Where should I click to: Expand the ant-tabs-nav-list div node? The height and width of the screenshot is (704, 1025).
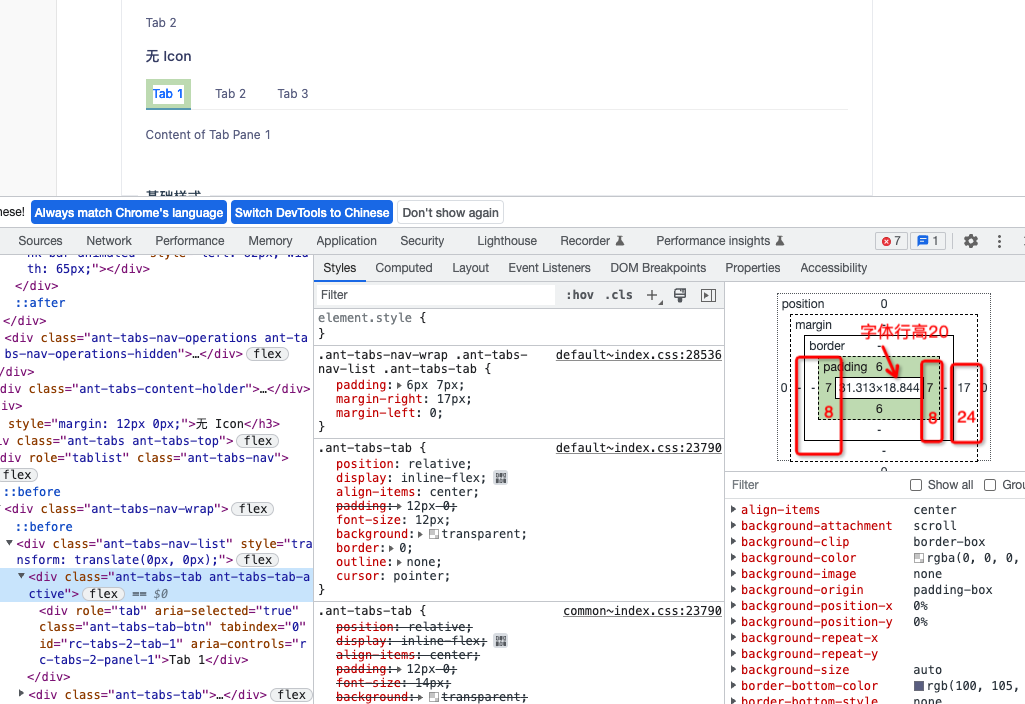[x=9, y=543]
